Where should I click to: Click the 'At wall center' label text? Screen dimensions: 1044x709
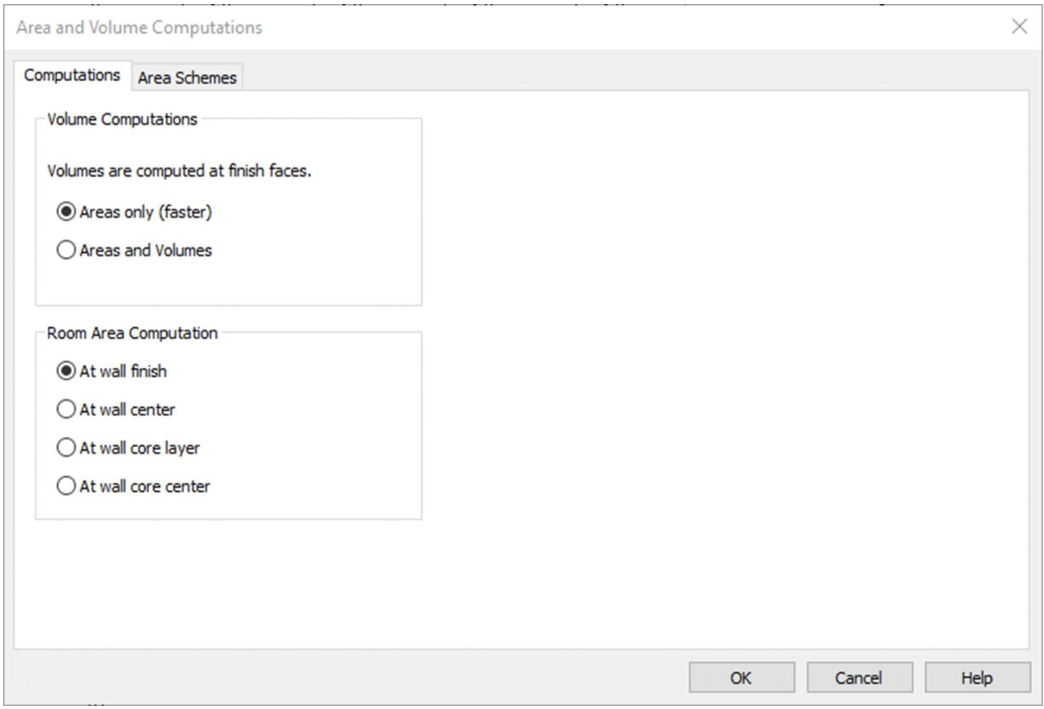point(129,409)
